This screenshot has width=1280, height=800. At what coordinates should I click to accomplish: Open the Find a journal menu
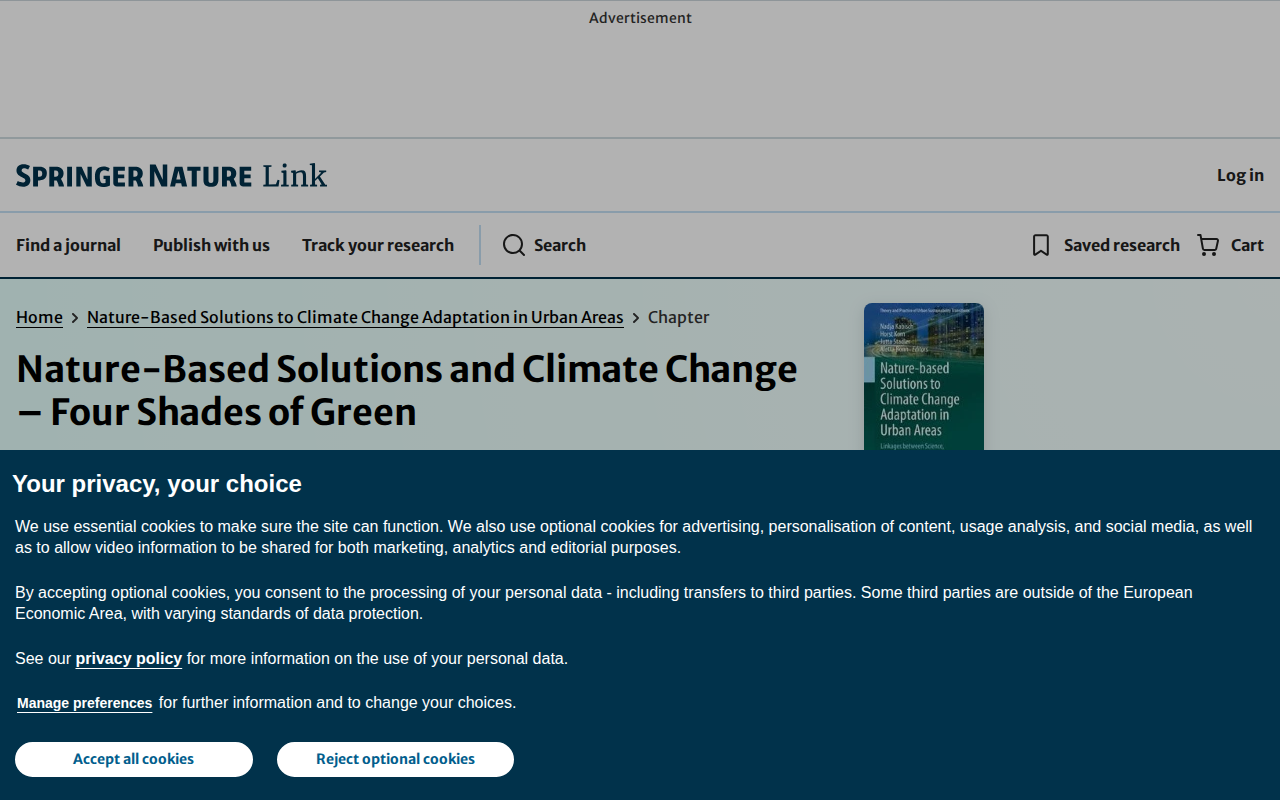coord(68,245)
